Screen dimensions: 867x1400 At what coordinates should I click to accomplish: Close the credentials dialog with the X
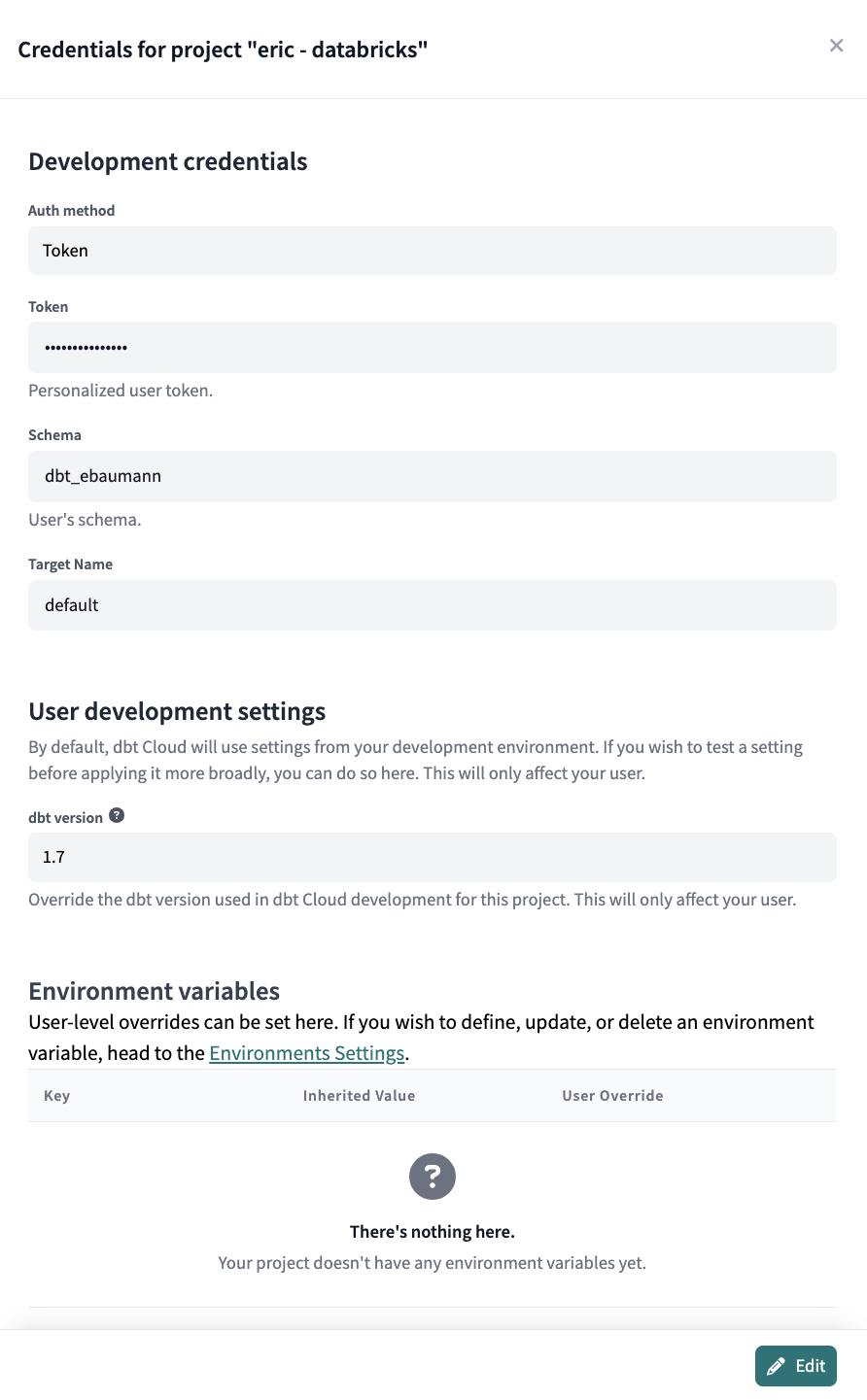pyautogui.click(x=836, y=45)
